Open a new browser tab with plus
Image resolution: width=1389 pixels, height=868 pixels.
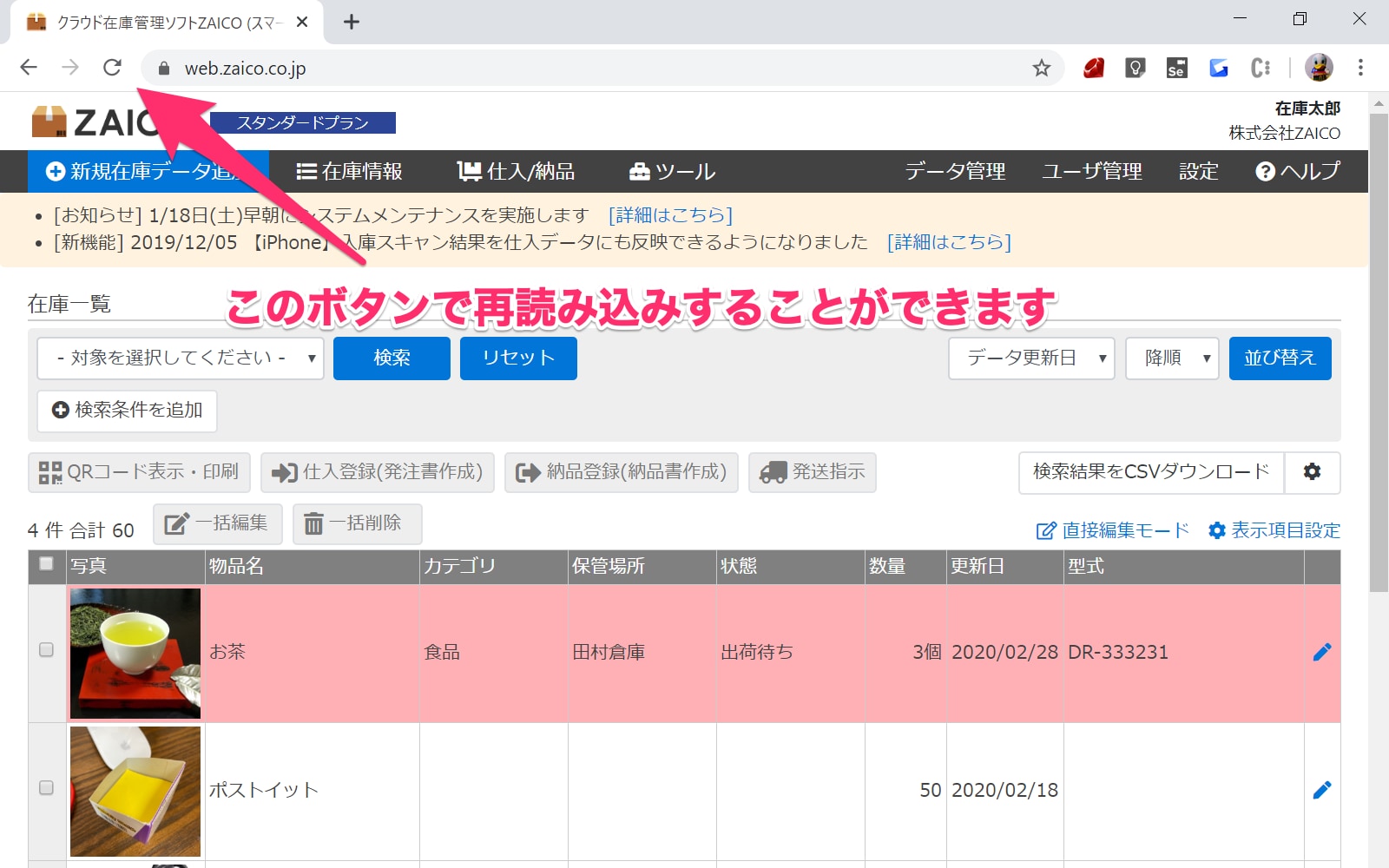click(351, 22)
